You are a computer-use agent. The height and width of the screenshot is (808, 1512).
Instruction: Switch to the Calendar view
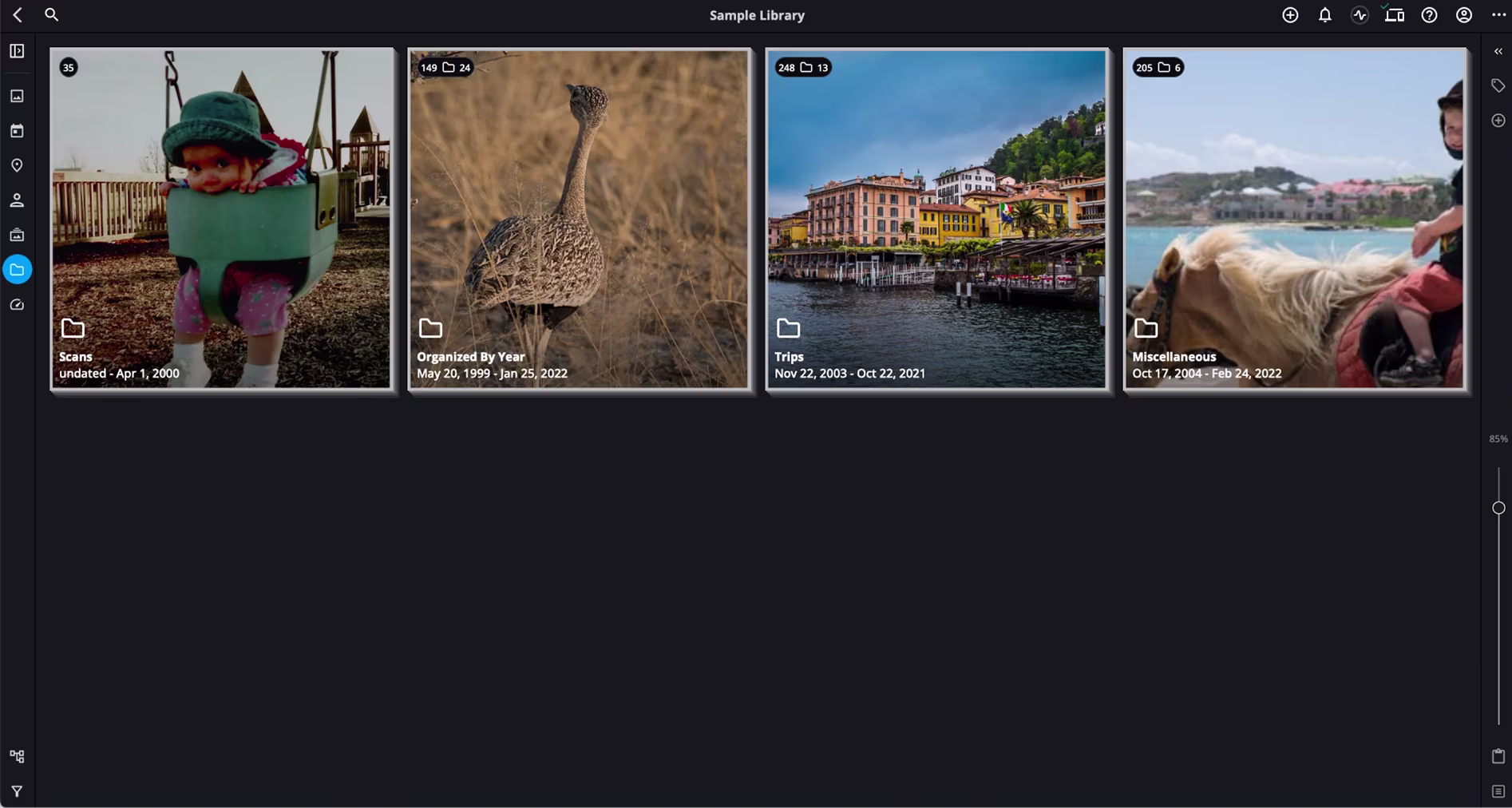17,131
